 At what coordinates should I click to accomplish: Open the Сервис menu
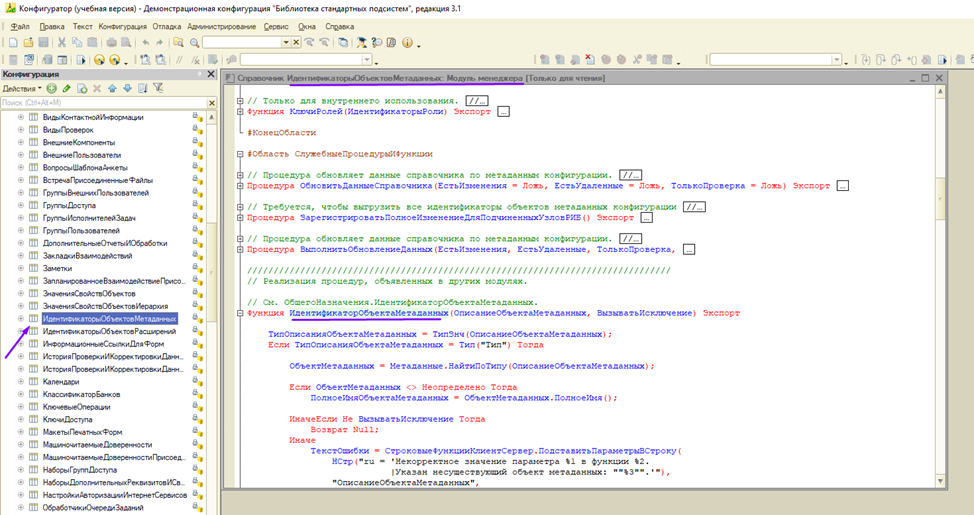(276, 27)
